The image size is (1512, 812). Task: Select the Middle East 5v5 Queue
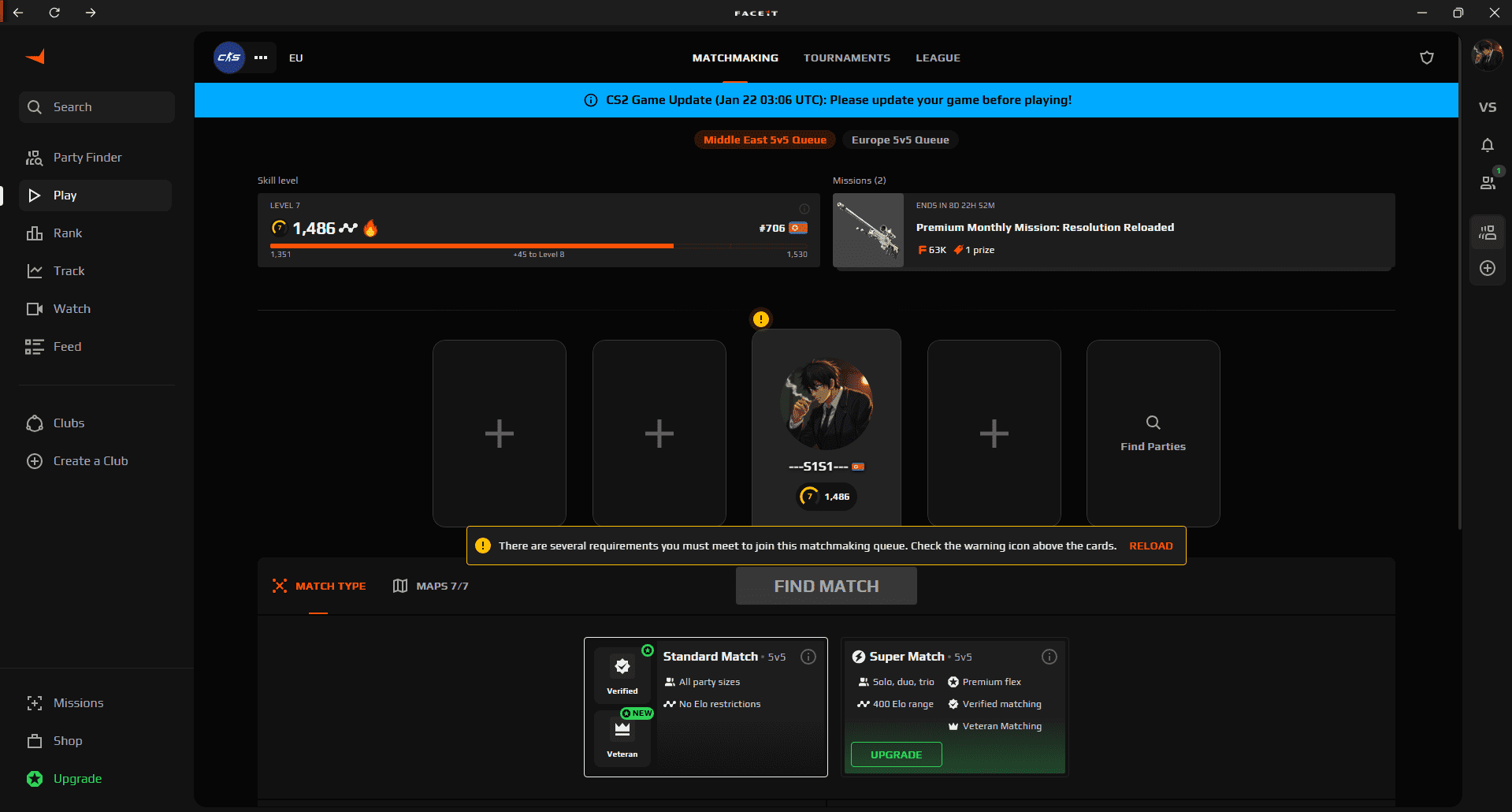coord(763,140)
